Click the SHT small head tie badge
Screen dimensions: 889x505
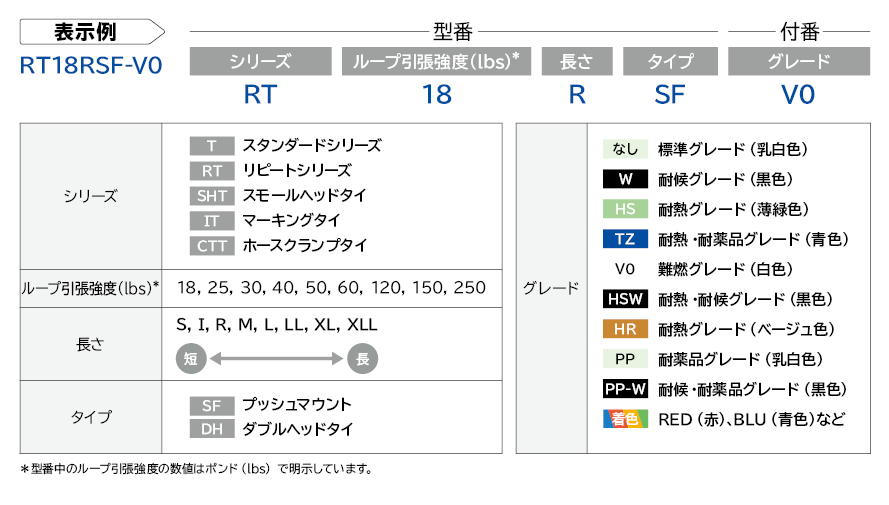click(212, 196)
